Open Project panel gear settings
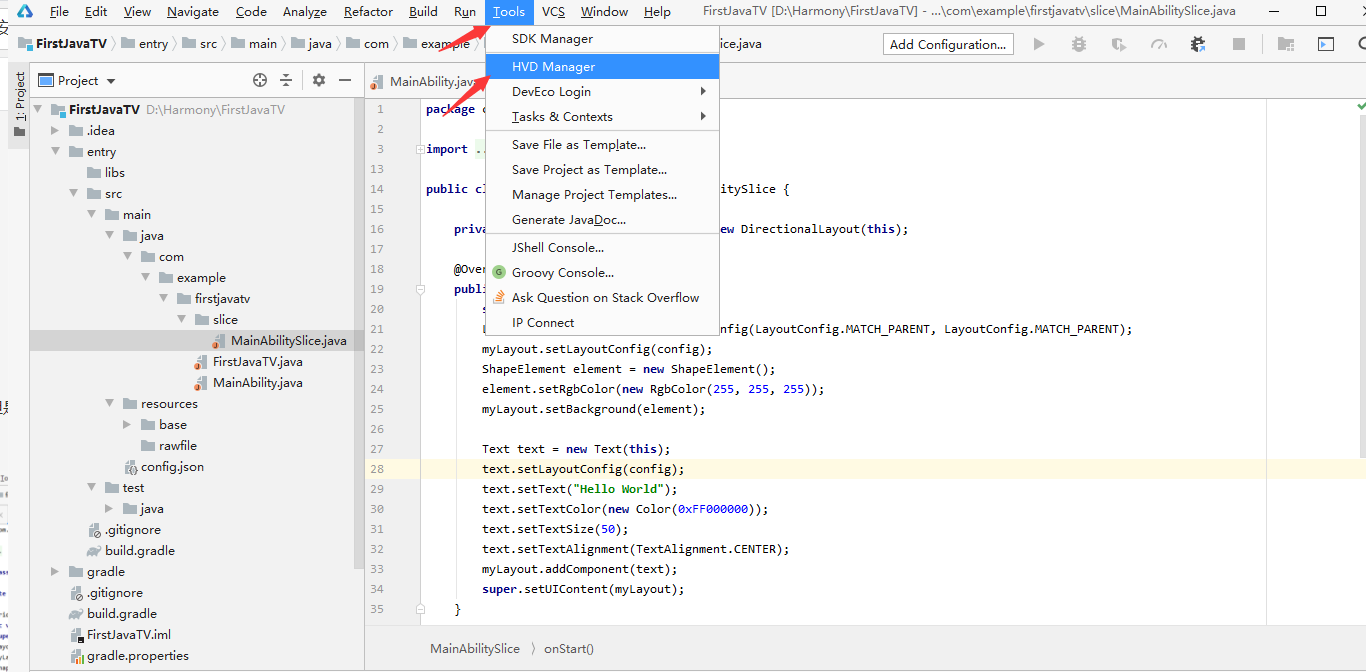Viewport: 1366px width, 672px height. (x=319, y=80)
